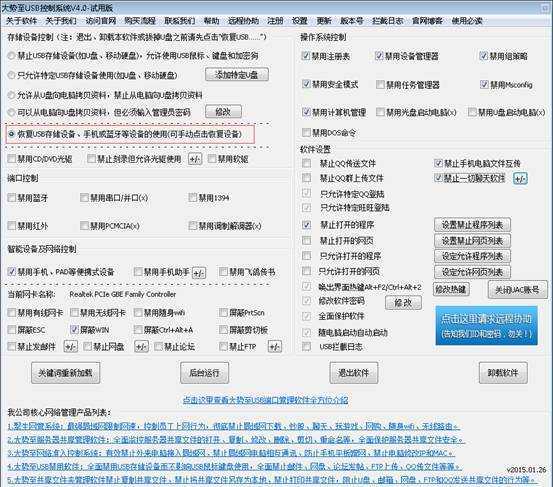The height and width of the screenshot is (487, 553).
Task: Click the 注册 menu item
Action: (x=275, y=21)
